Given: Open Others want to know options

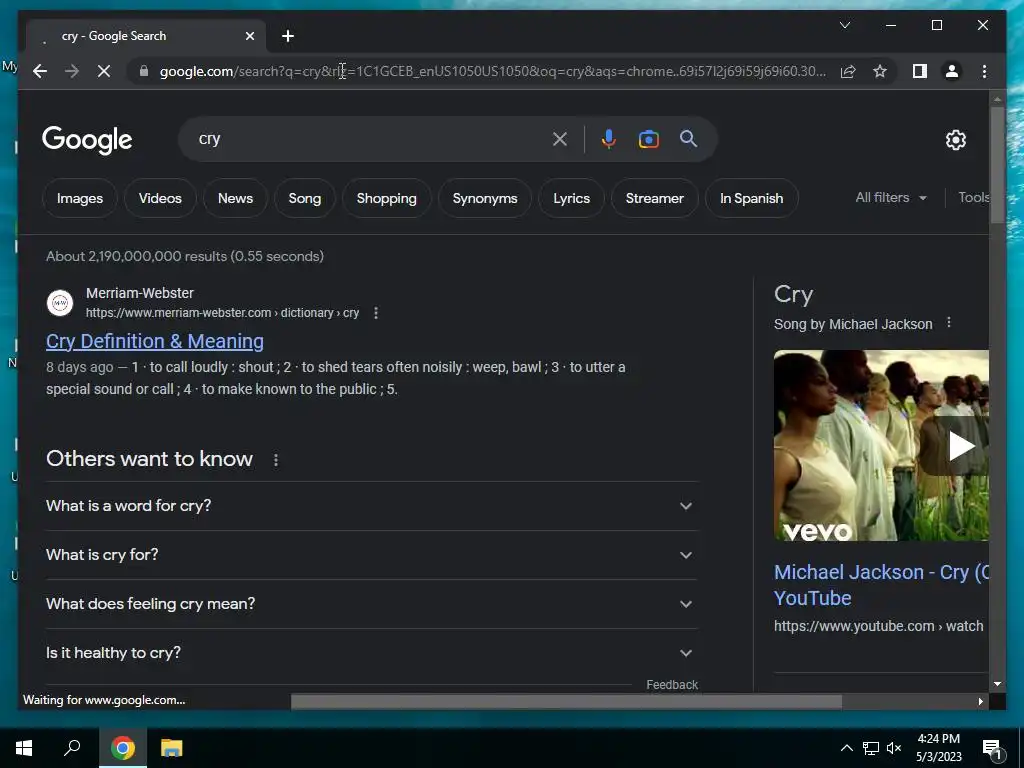Looking at the screenshot, I should click(276, 460).
